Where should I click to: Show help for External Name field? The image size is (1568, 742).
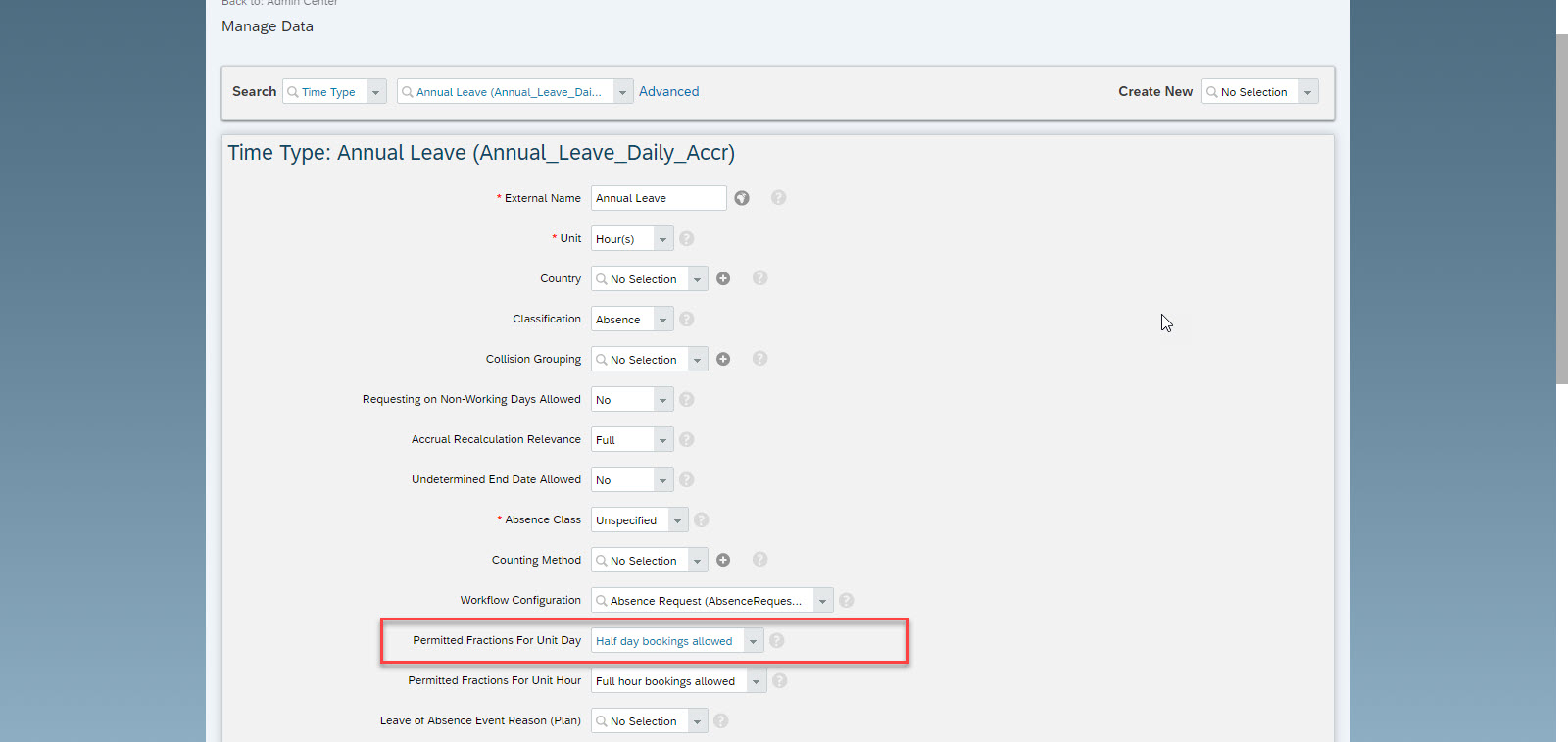(778, 198)
